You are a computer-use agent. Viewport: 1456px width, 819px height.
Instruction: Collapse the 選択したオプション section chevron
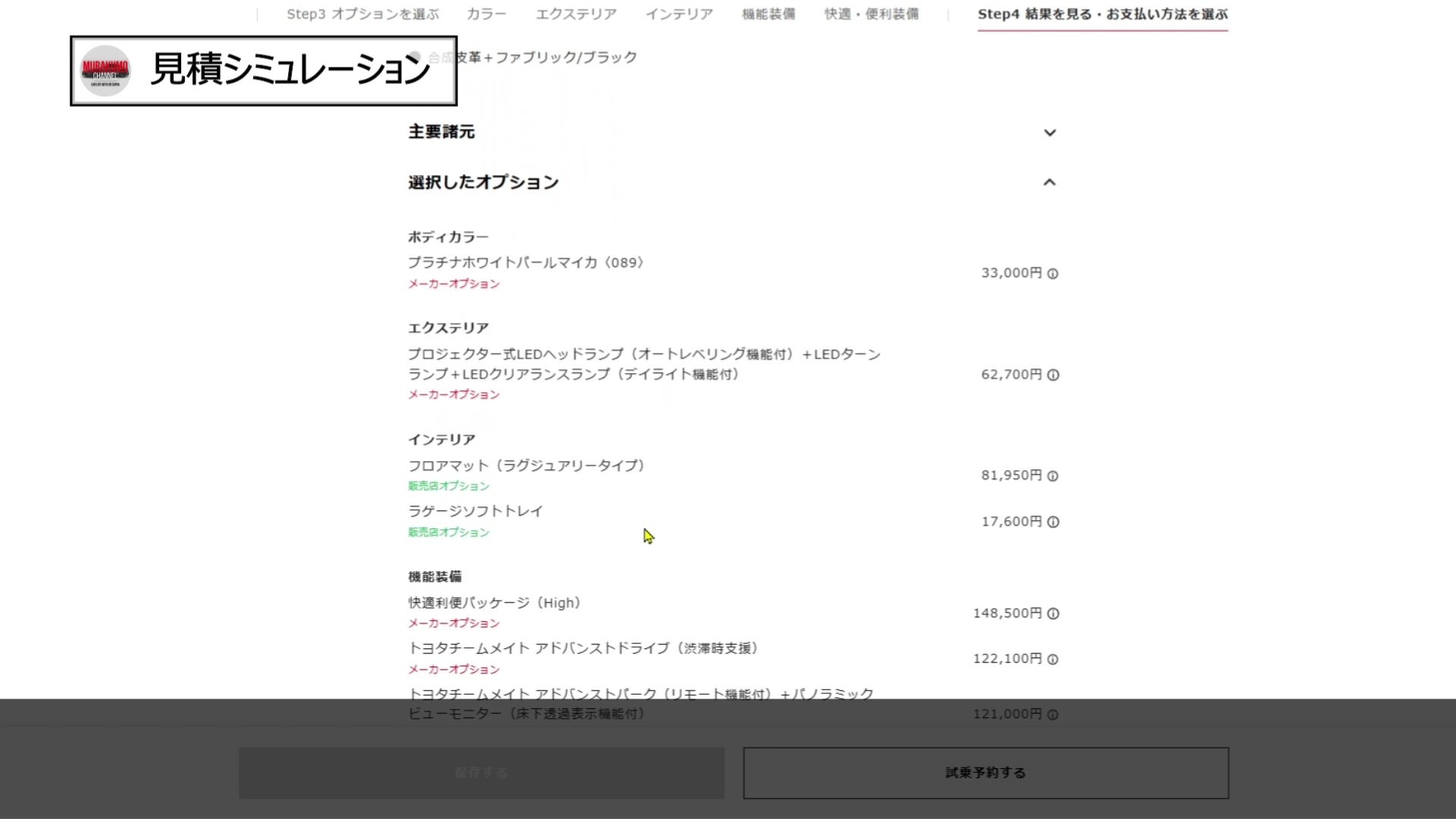(1050, 182)
